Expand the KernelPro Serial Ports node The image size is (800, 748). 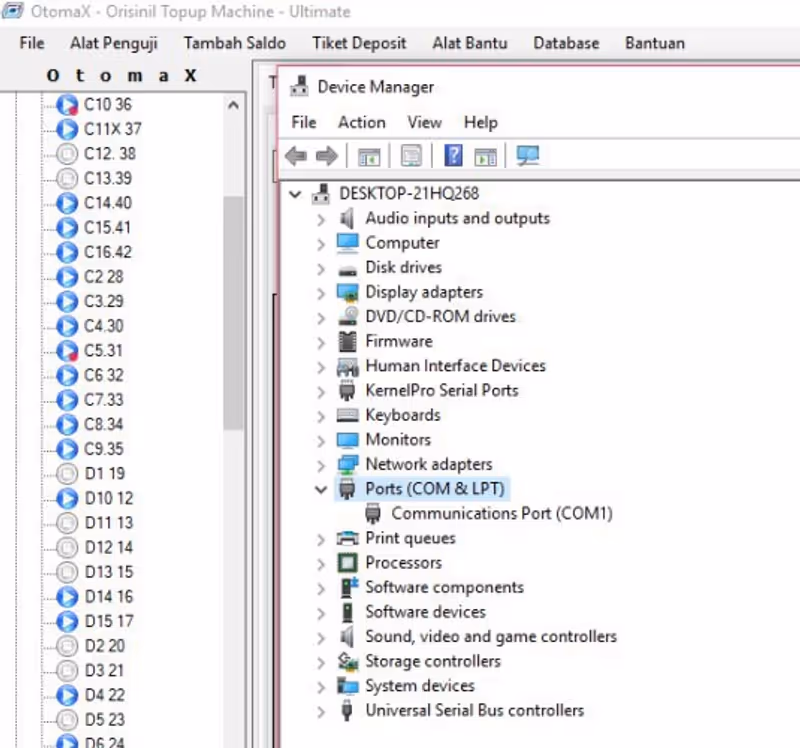point(320,390)
